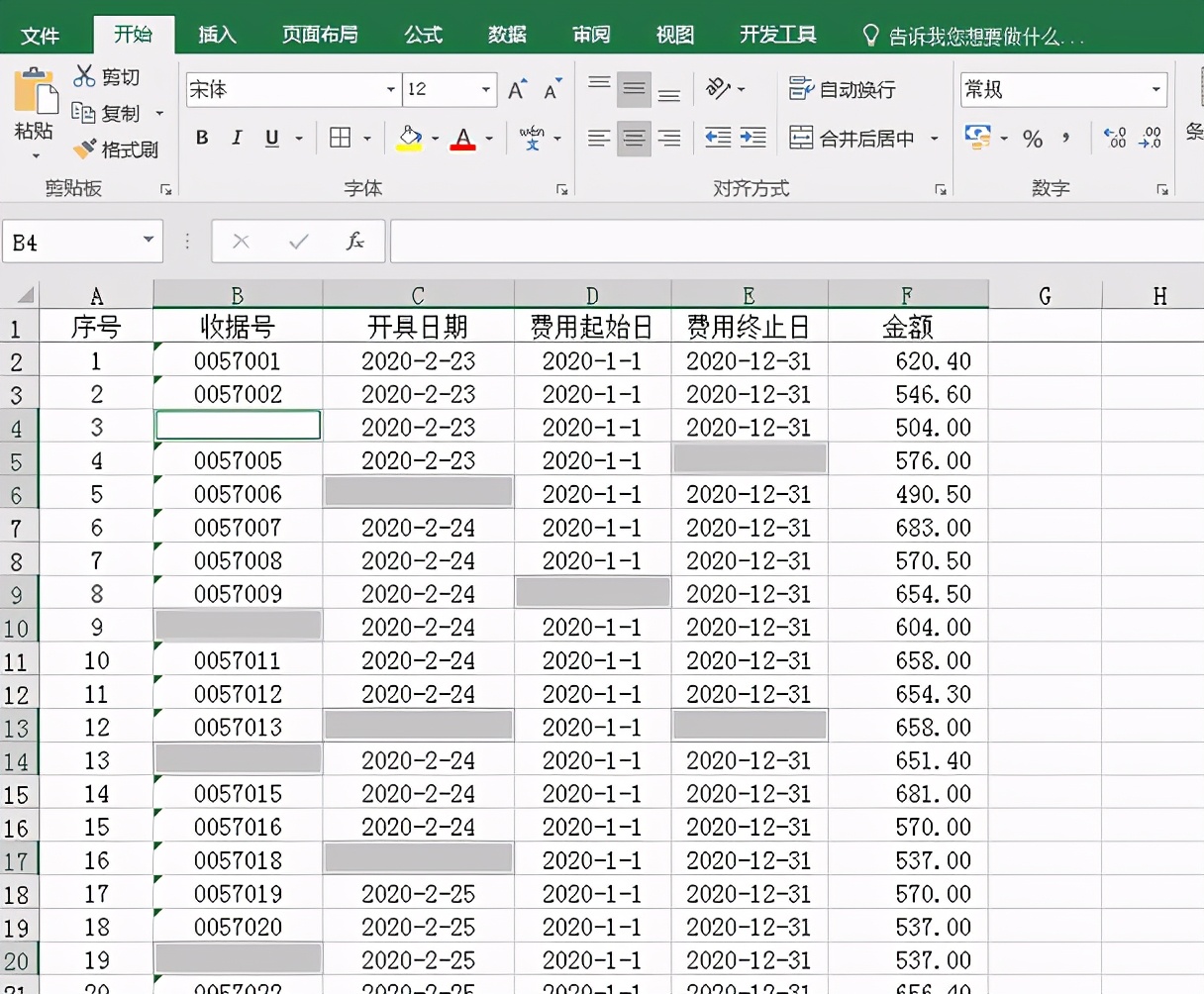Click the amount cell 620.40

coord(908,360)
